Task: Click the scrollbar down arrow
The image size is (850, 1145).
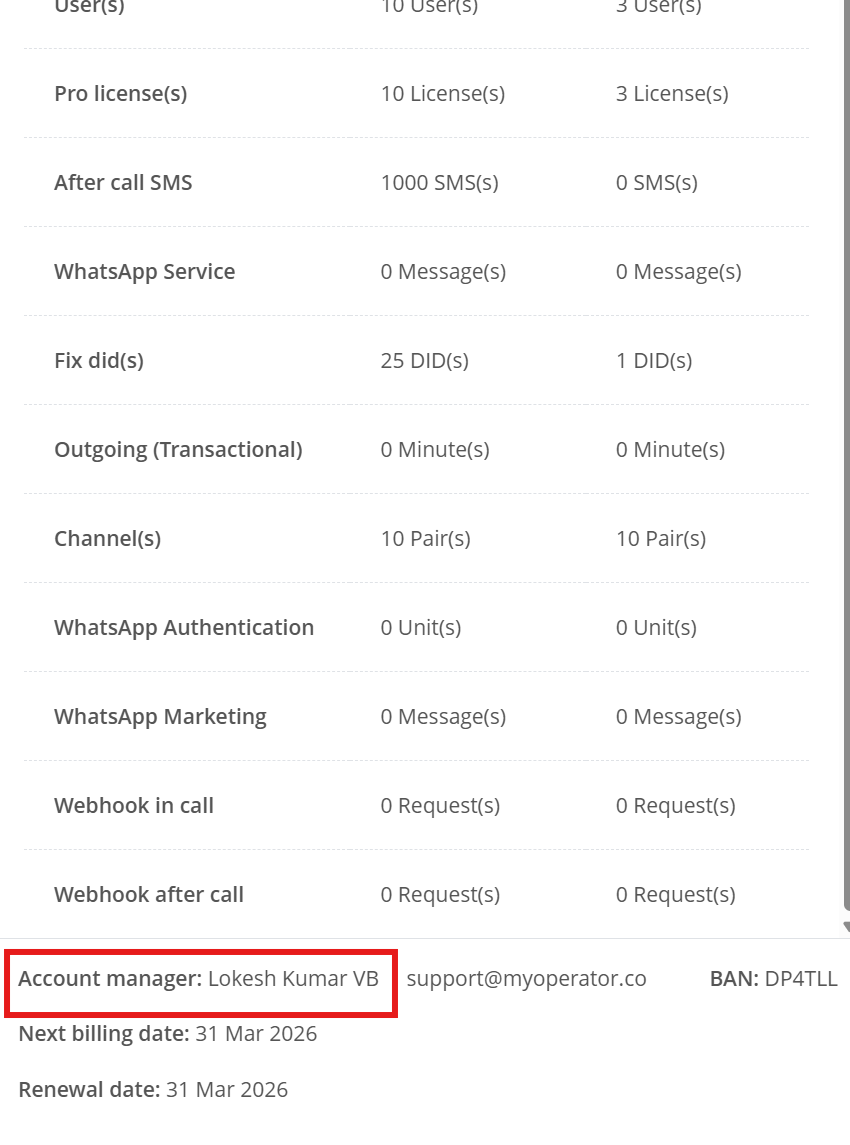Action: pos(846,927)
